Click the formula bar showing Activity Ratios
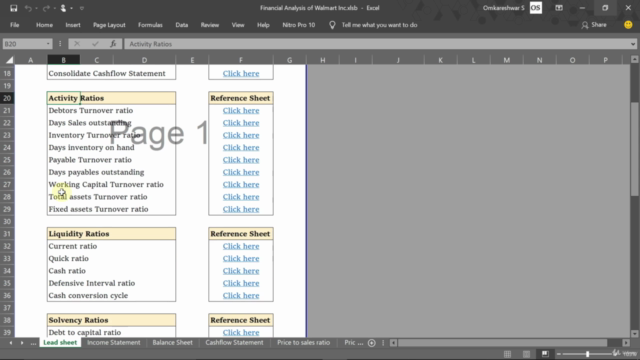This screenshot has width=640, height=360. point(377,44)
